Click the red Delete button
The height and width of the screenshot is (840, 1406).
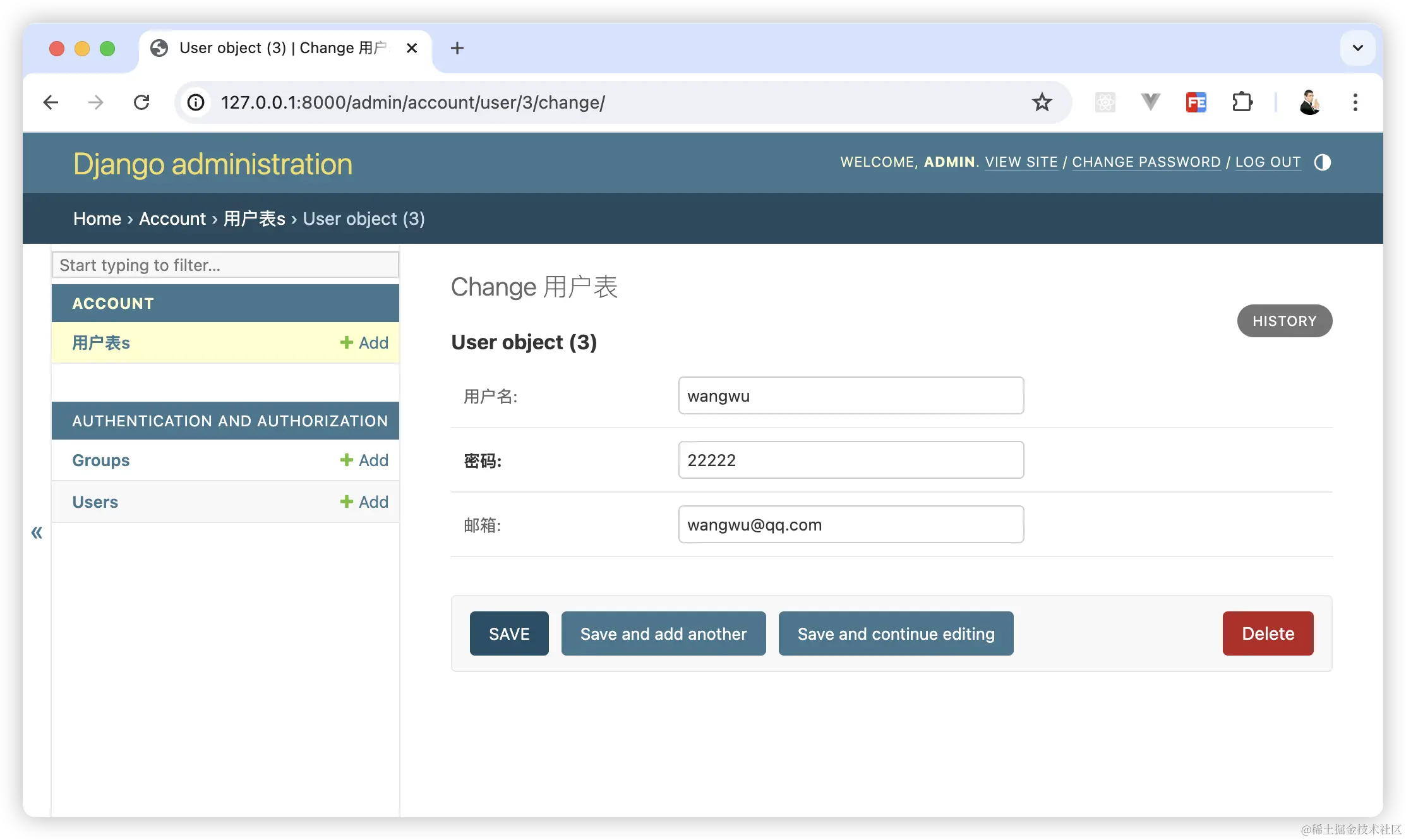coord(1268,633)
